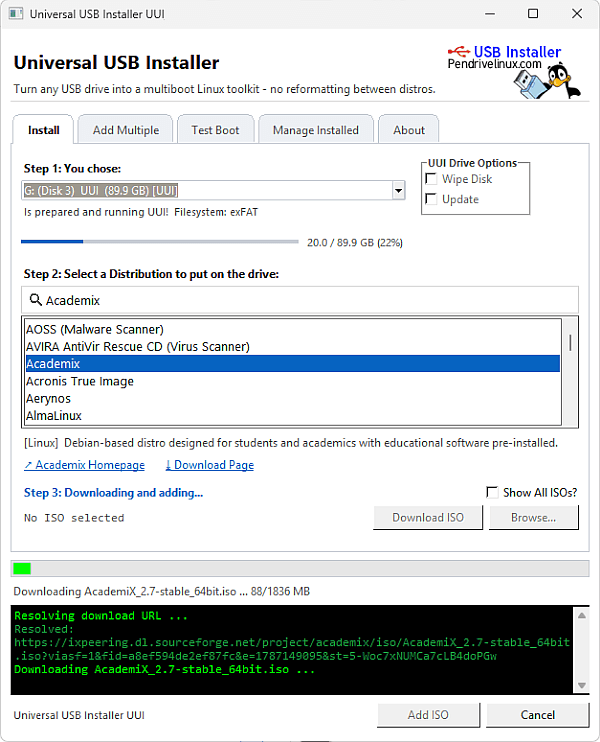Image resolution: width=600 pixels, height=742 pixels.
Task: Click the log console scroll-down arrow
Action: 582,685
